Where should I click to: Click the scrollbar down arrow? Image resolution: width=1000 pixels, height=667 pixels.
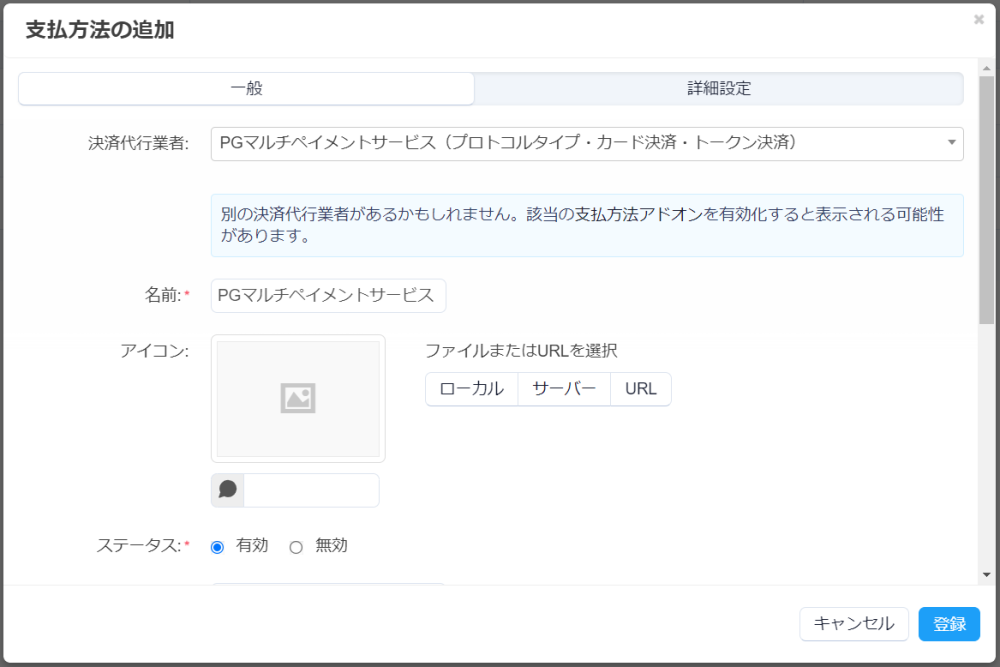tap(987, 575)
